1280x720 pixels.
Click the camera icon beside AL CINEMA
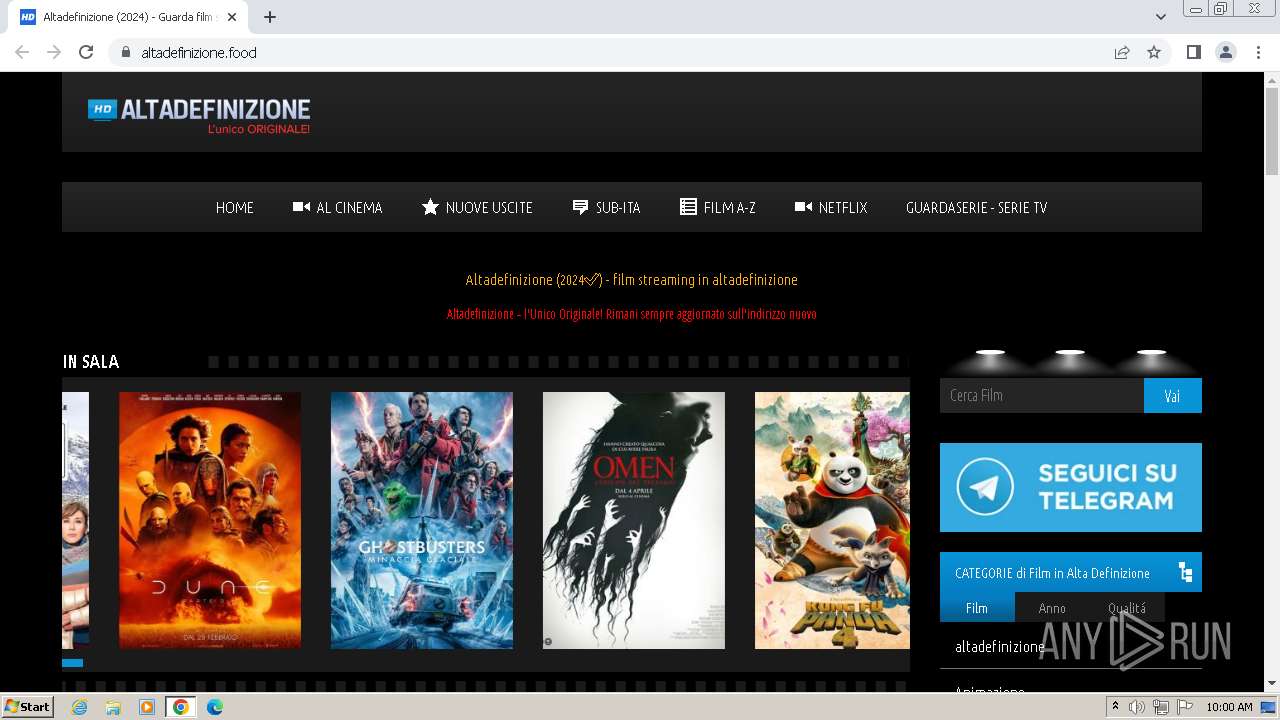point(301,207)
